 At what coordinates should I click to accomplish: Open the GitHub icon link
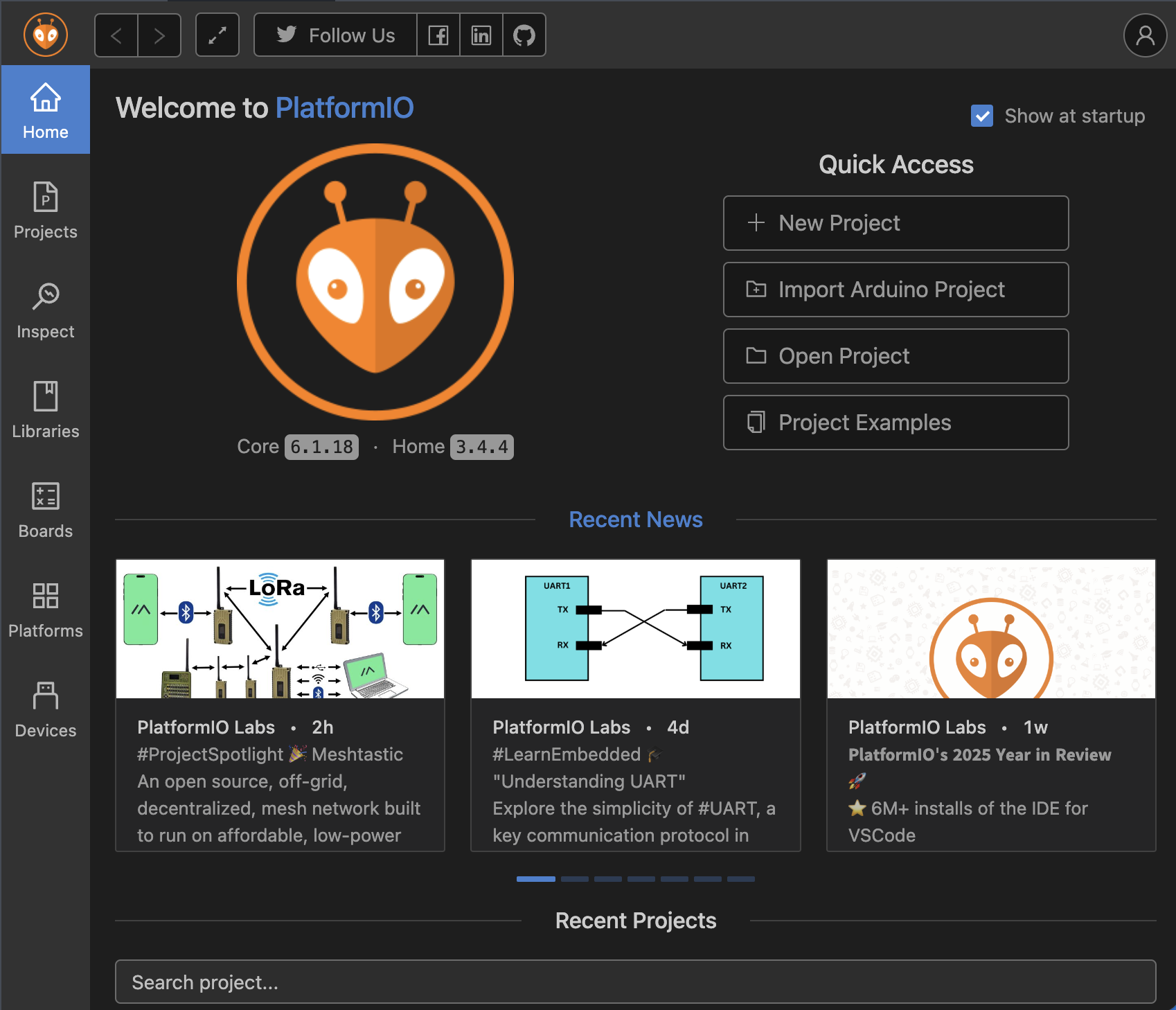(524, 35)
